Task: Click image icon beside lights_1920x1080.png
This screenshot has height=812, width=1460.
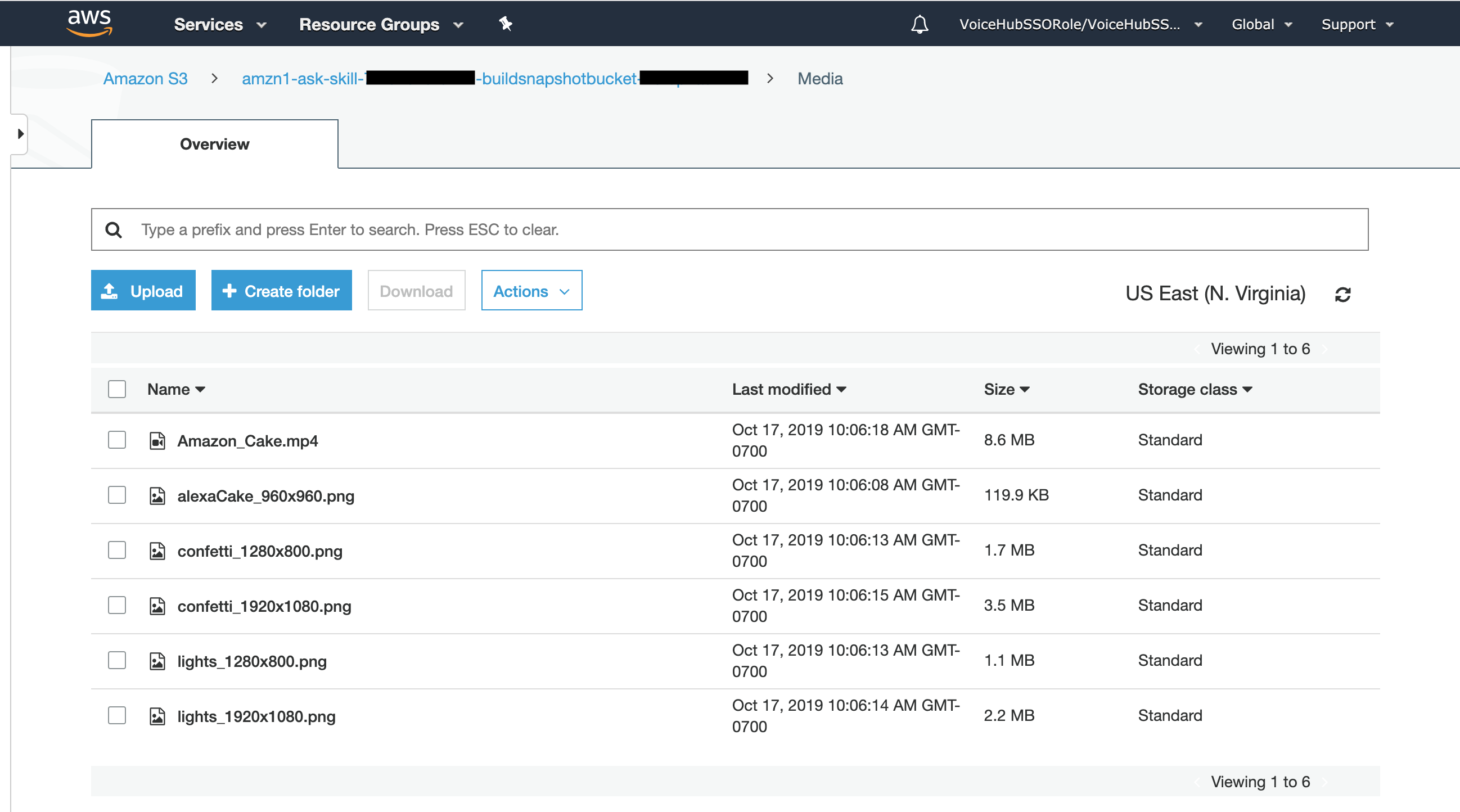Action: tap(157, 716)
